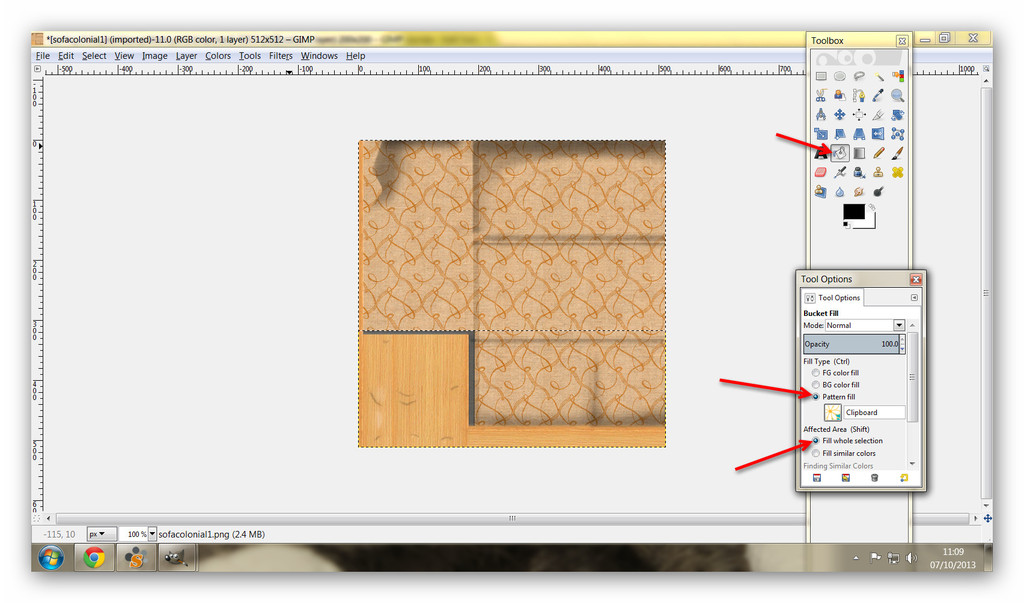Select the Rotate tool
The image size is (1024, 603).
(x=898, y=115)
